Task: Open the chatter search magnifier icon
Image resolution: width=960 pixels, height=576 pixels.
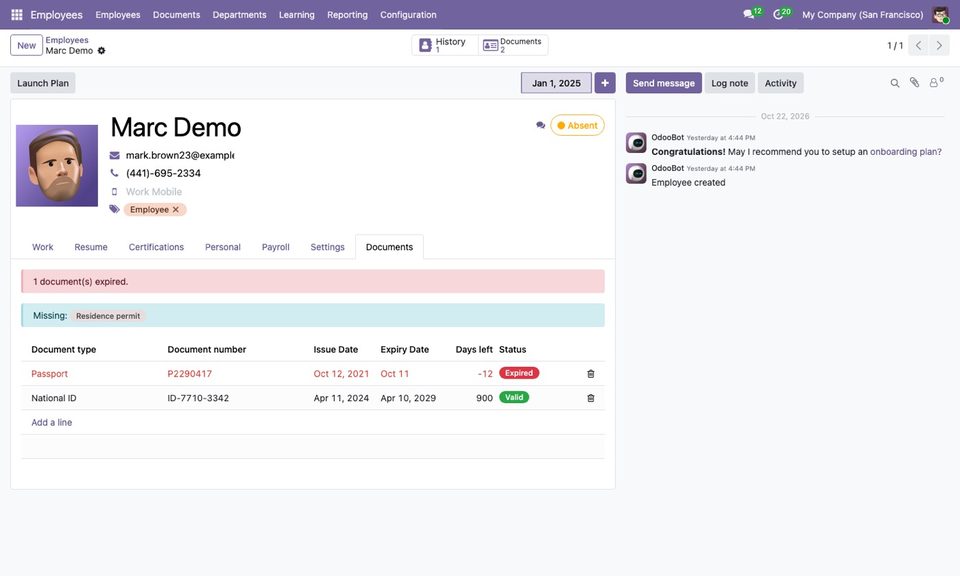Action: 894,83
